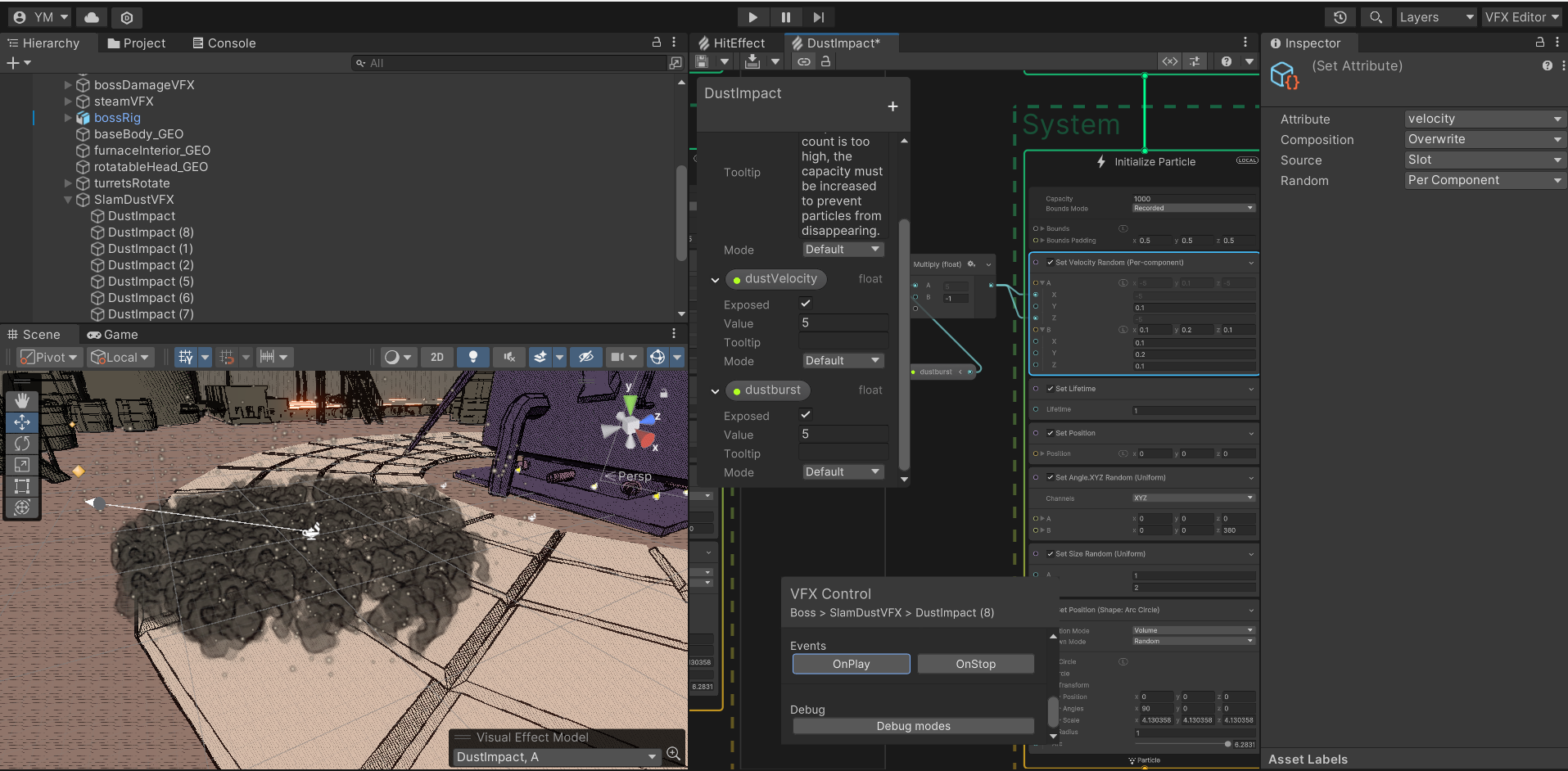Open Undo History clock icon
Image resolution: width=1568 pixels, height=771 pixels.
pyautogui.click(x=1340, y=17)
